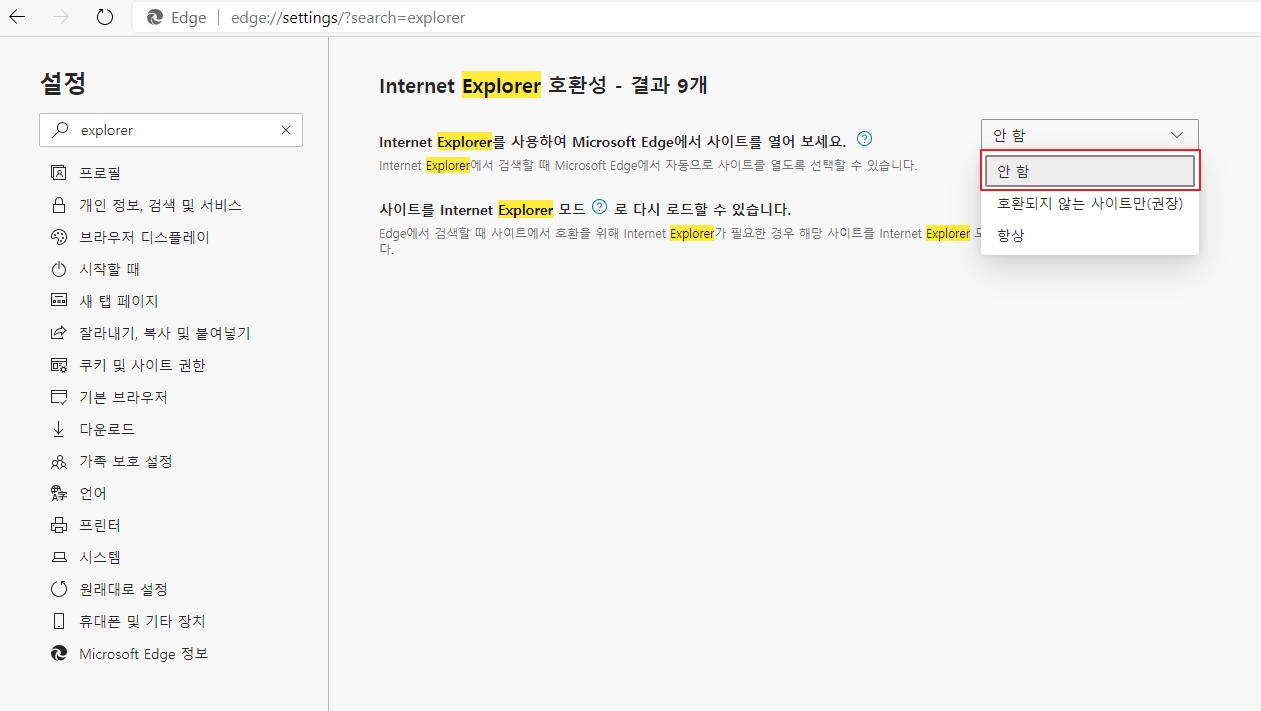Open 브라우저 디스플레이 settings section
Screen dimensions: 1261x711
[144, 237]
